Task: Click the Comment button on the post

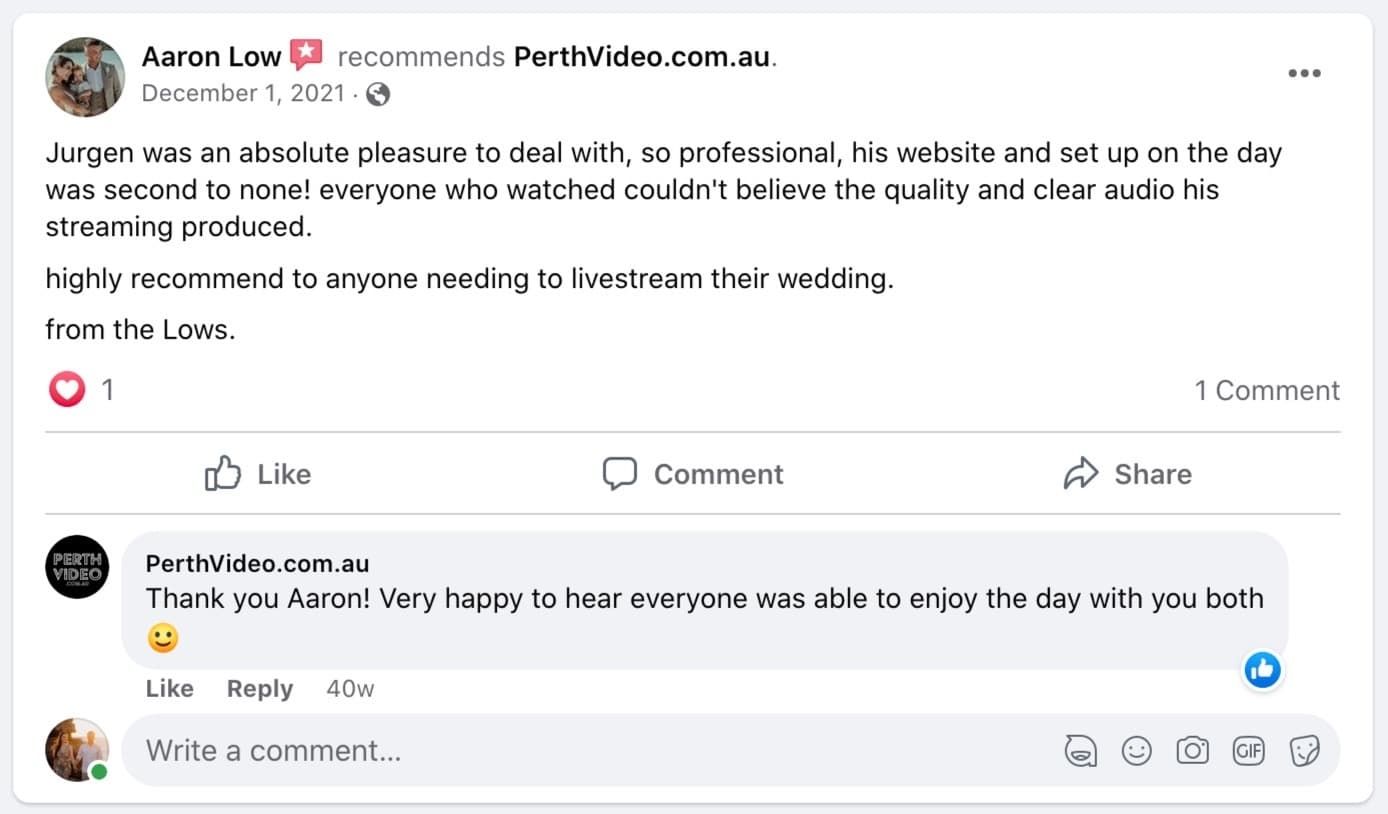Action: 693,474
